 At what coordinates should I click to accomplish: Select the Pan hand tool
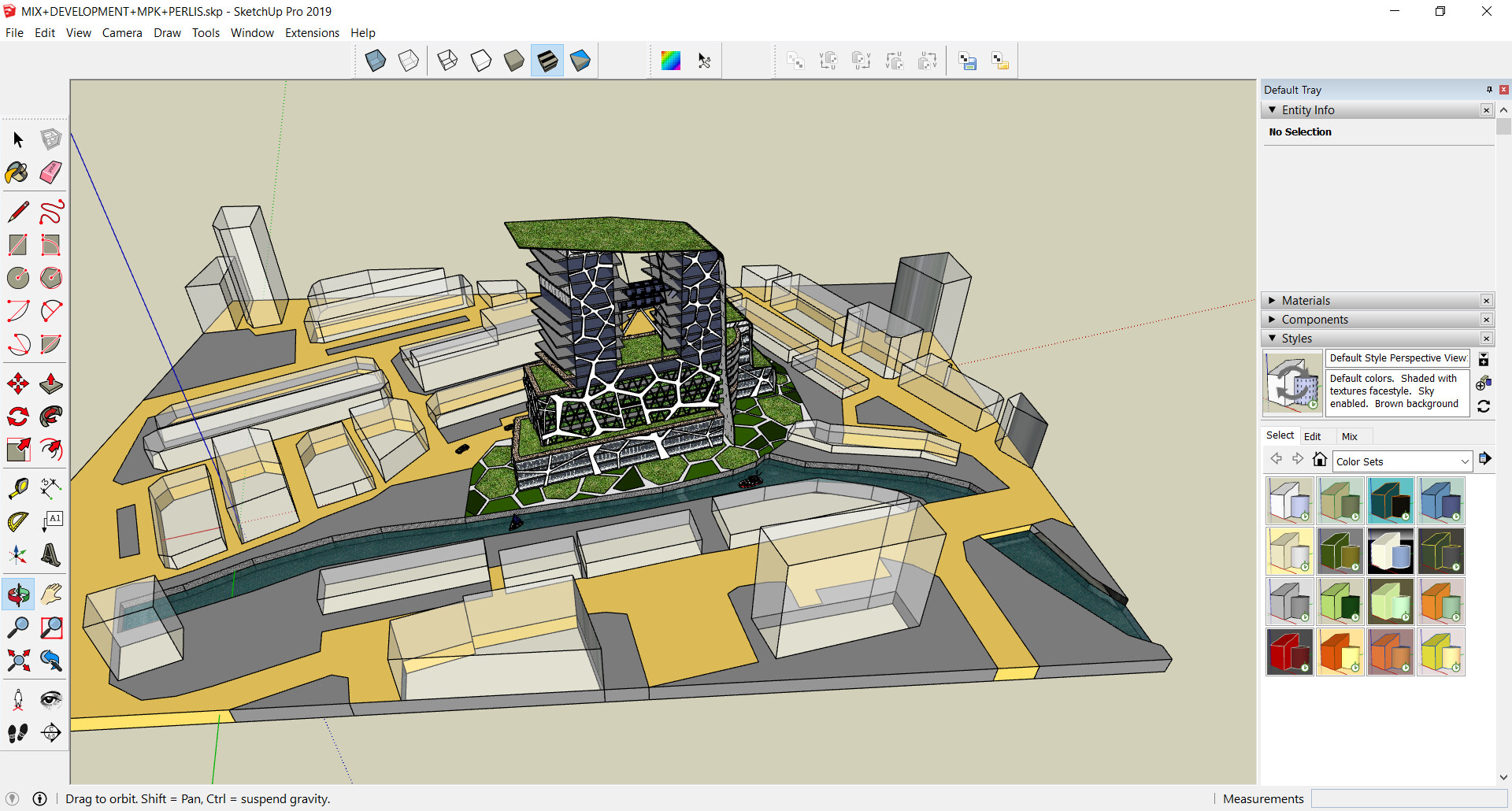coord(51,594)
